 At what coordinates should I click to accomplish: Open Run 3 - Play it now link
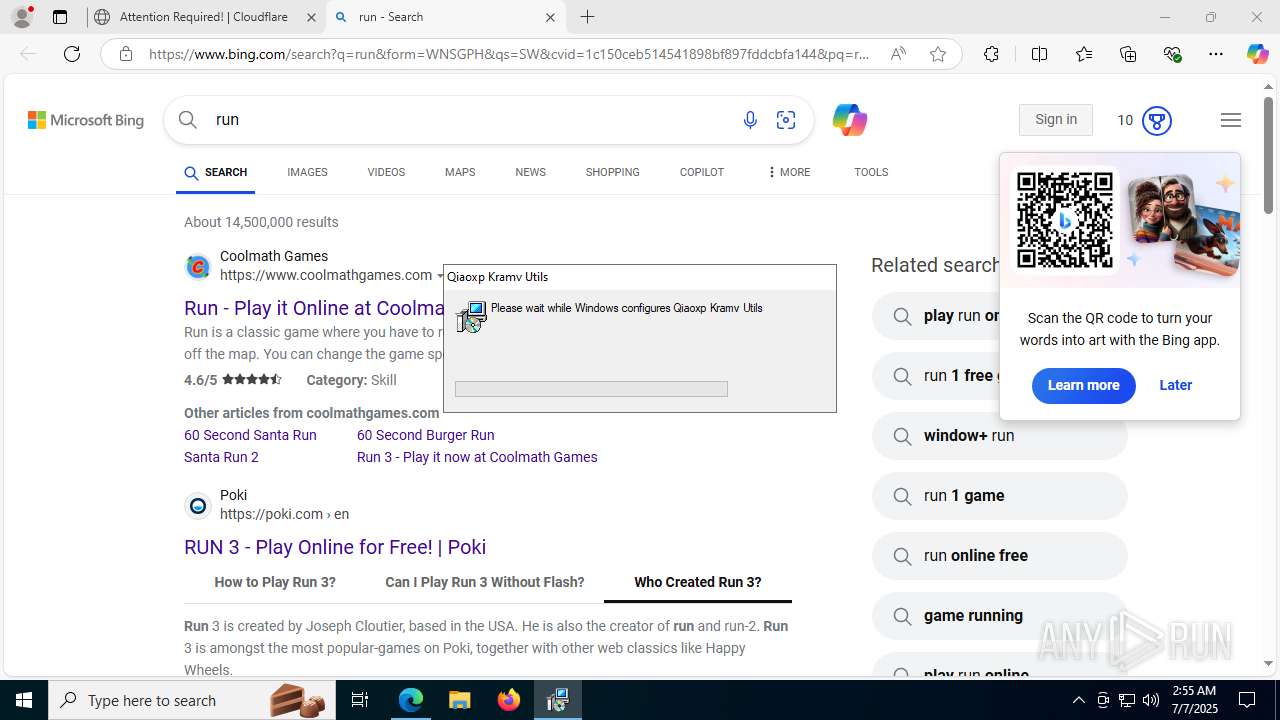pyautogui.click(x=477, y=457)
